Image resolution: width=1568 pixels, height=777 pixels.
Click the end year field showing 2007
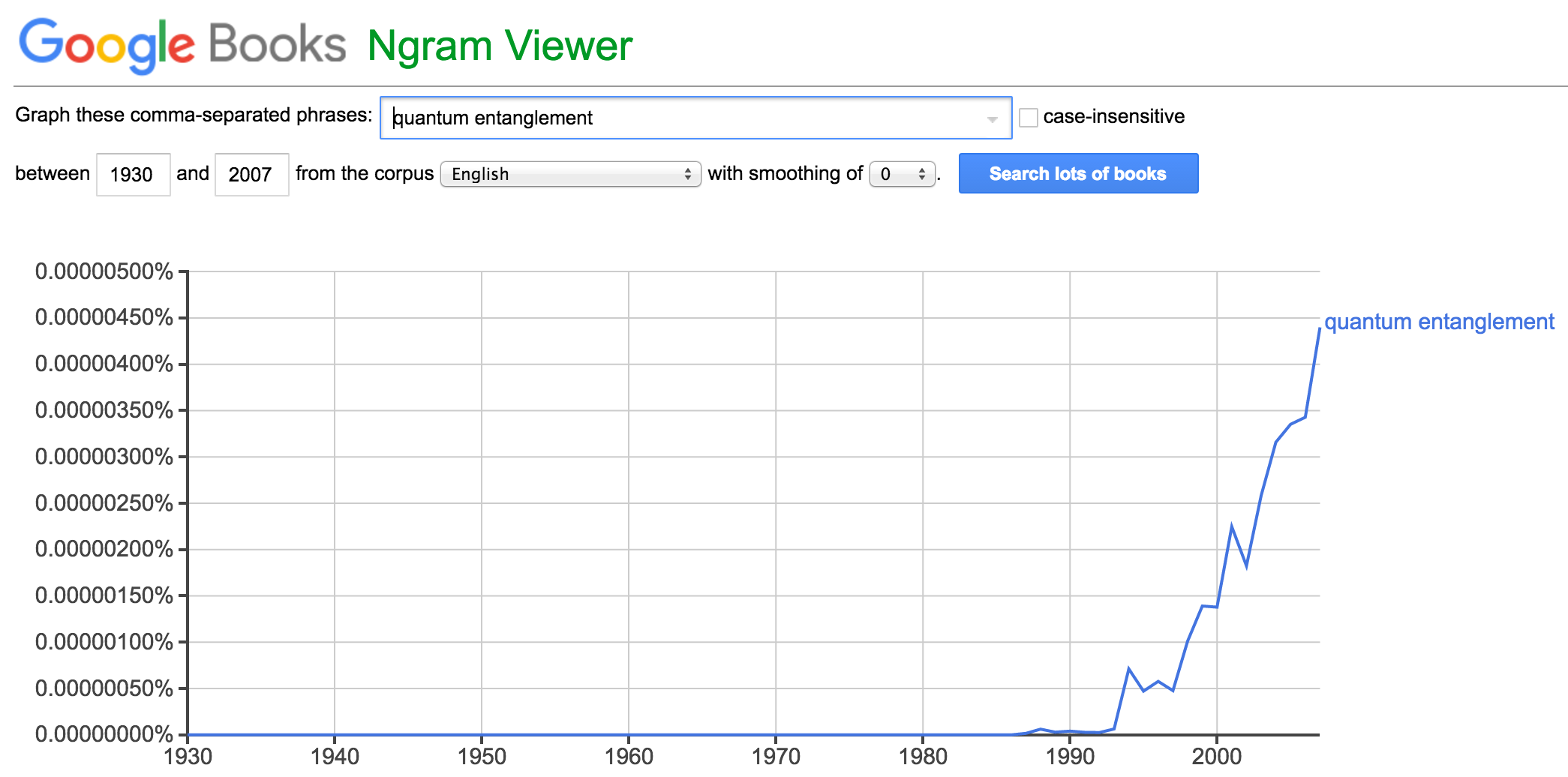tap(251, 175)
